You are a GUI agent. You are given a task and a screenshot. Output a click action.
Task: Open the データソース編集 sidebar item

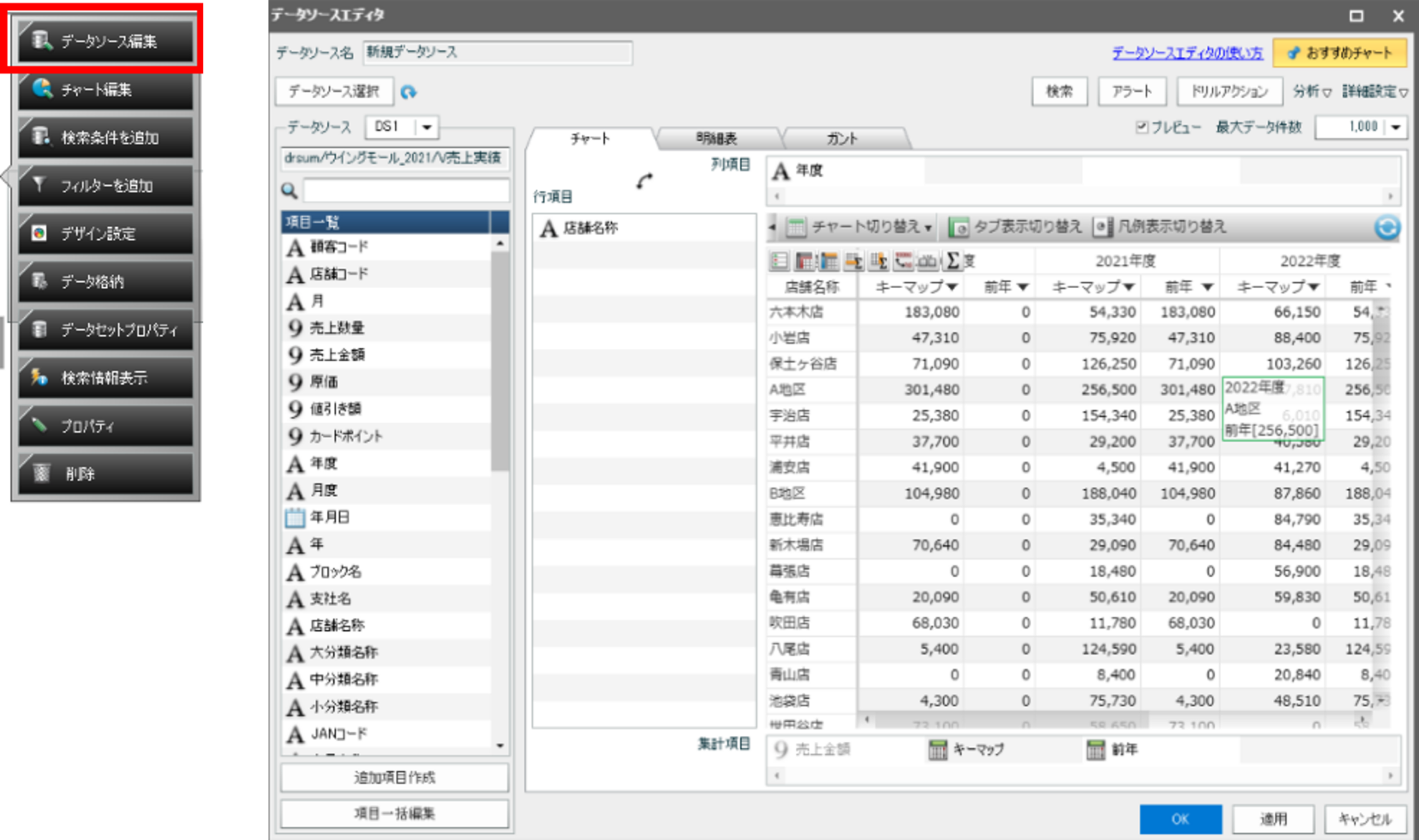pyautogui.click(x=105, y=41)
